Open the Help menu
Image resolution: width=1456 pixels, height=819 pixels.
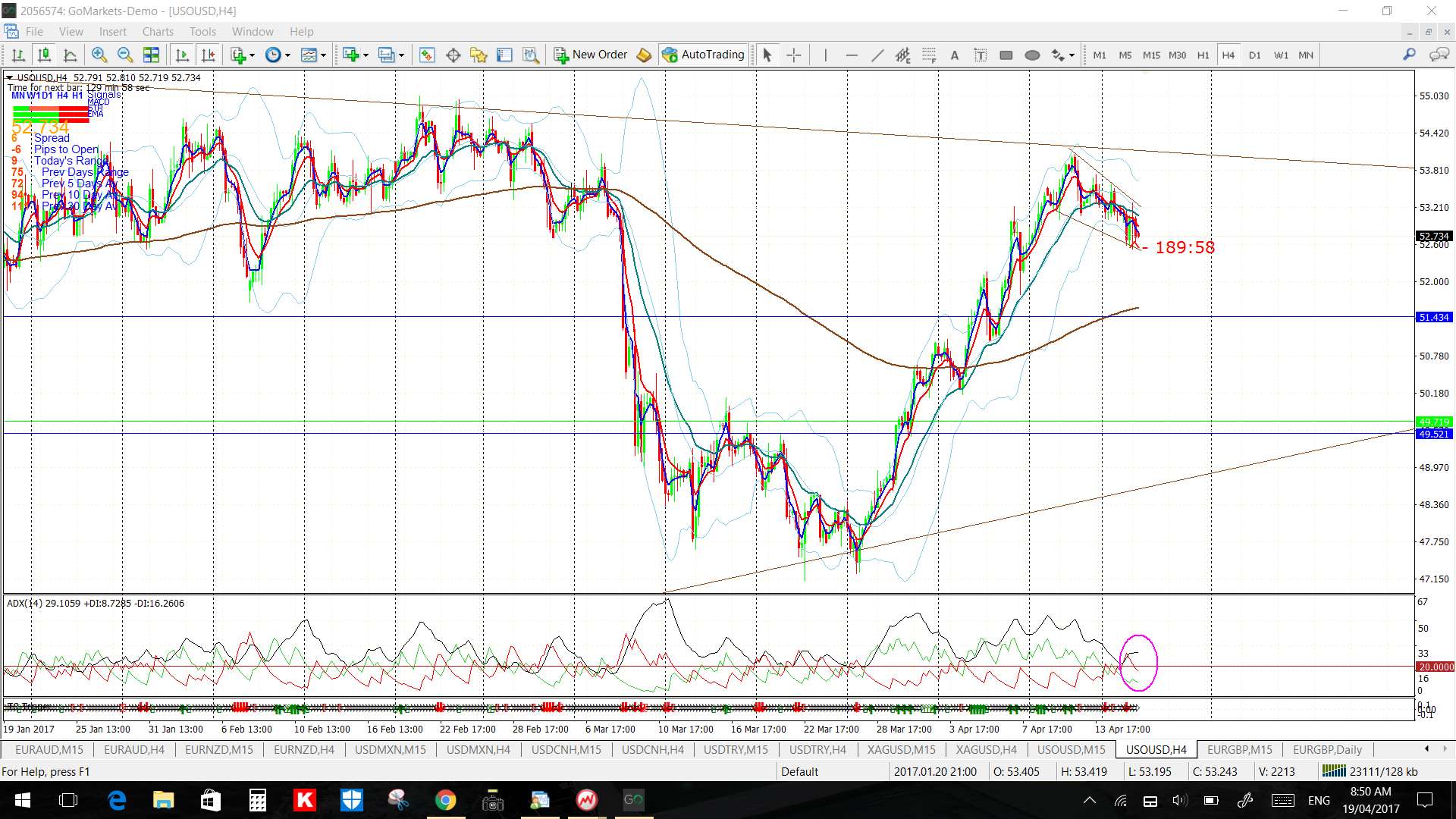coord(301,31)
